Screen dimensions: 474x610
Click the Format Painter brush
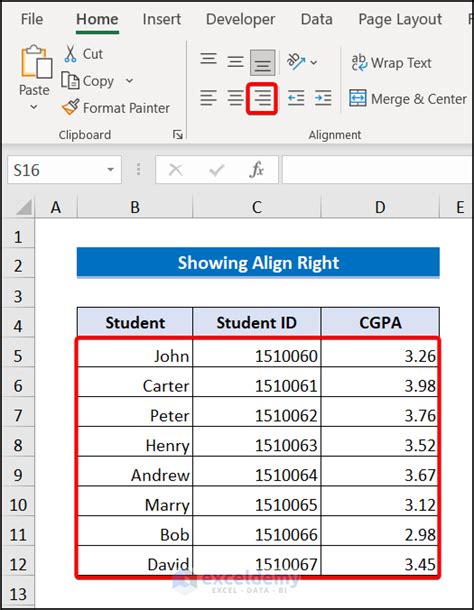point(70,107)
